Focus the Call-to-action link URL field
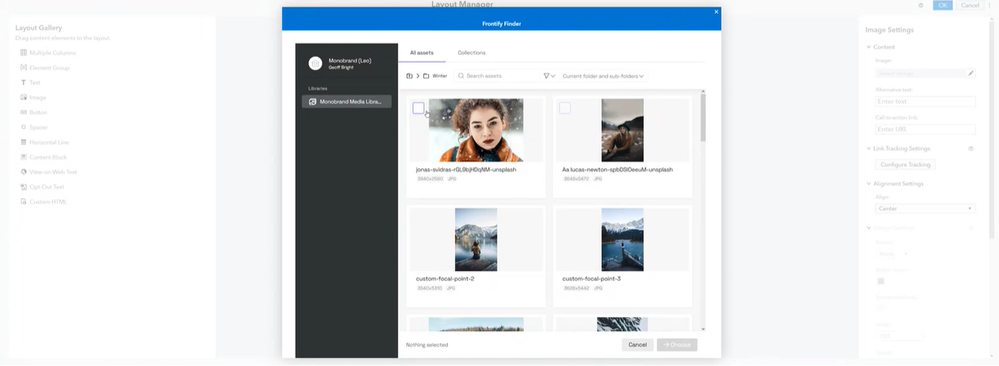This screenshot has height=366, width=999. (x=925, y=129)
